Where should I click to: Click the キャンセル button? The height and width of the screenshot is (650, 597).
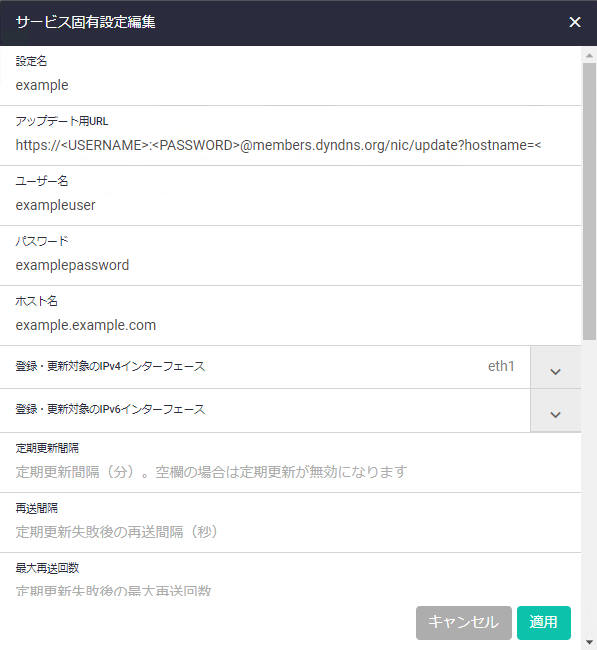click(x=464, y=622)
